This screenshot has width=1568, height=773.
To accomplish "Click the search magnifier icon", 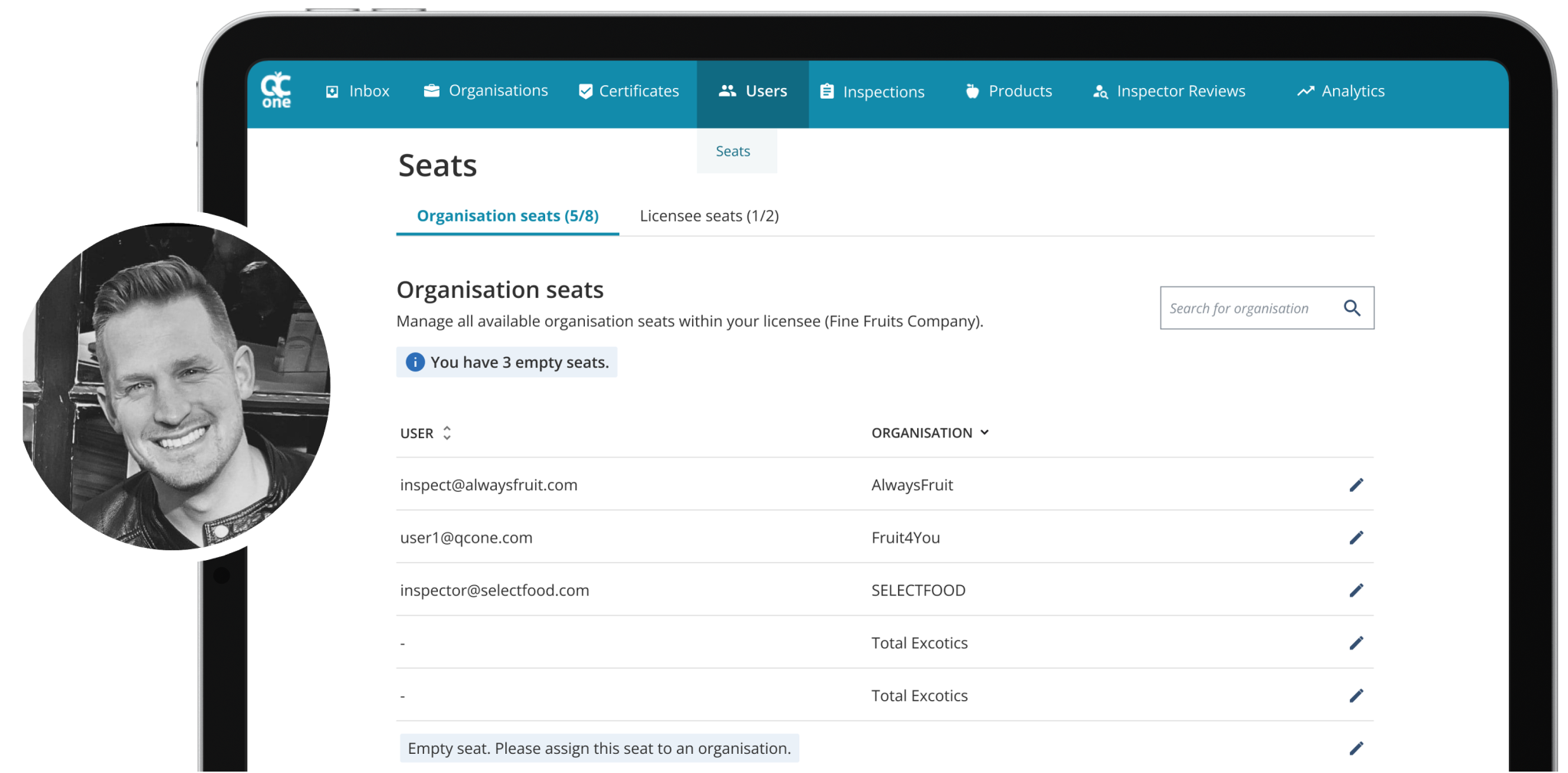I will 1352,308.
